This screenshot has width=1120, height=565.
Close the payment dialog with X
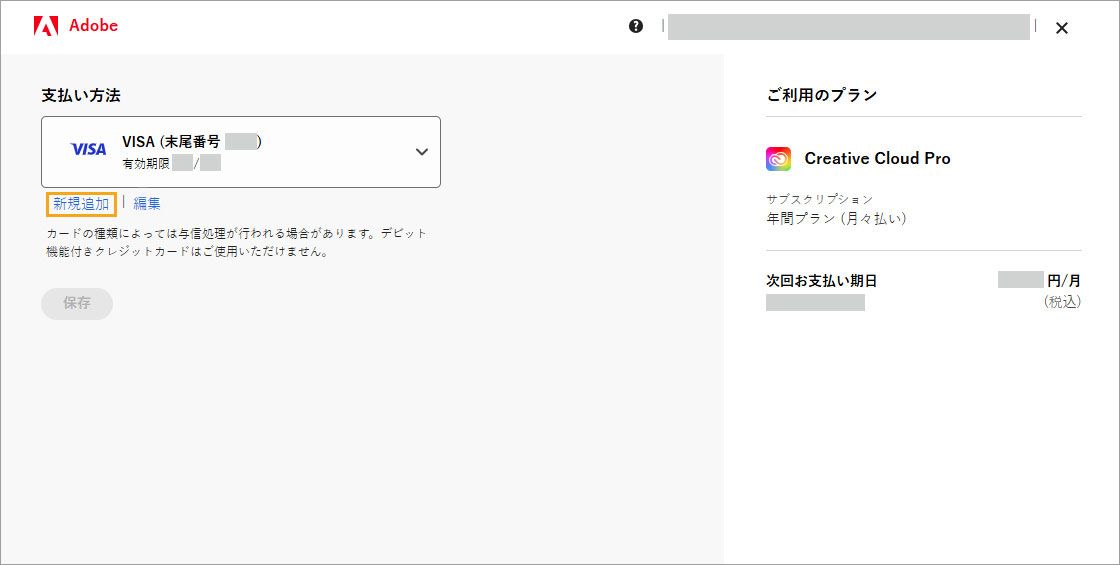[1061, 28]
